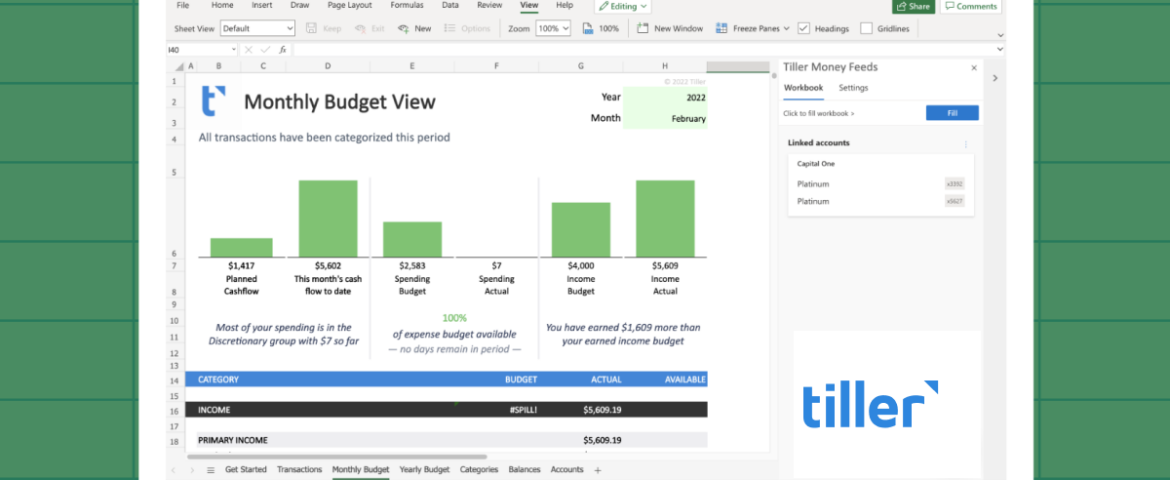Switch to the Insert ribbon tab

262,5
